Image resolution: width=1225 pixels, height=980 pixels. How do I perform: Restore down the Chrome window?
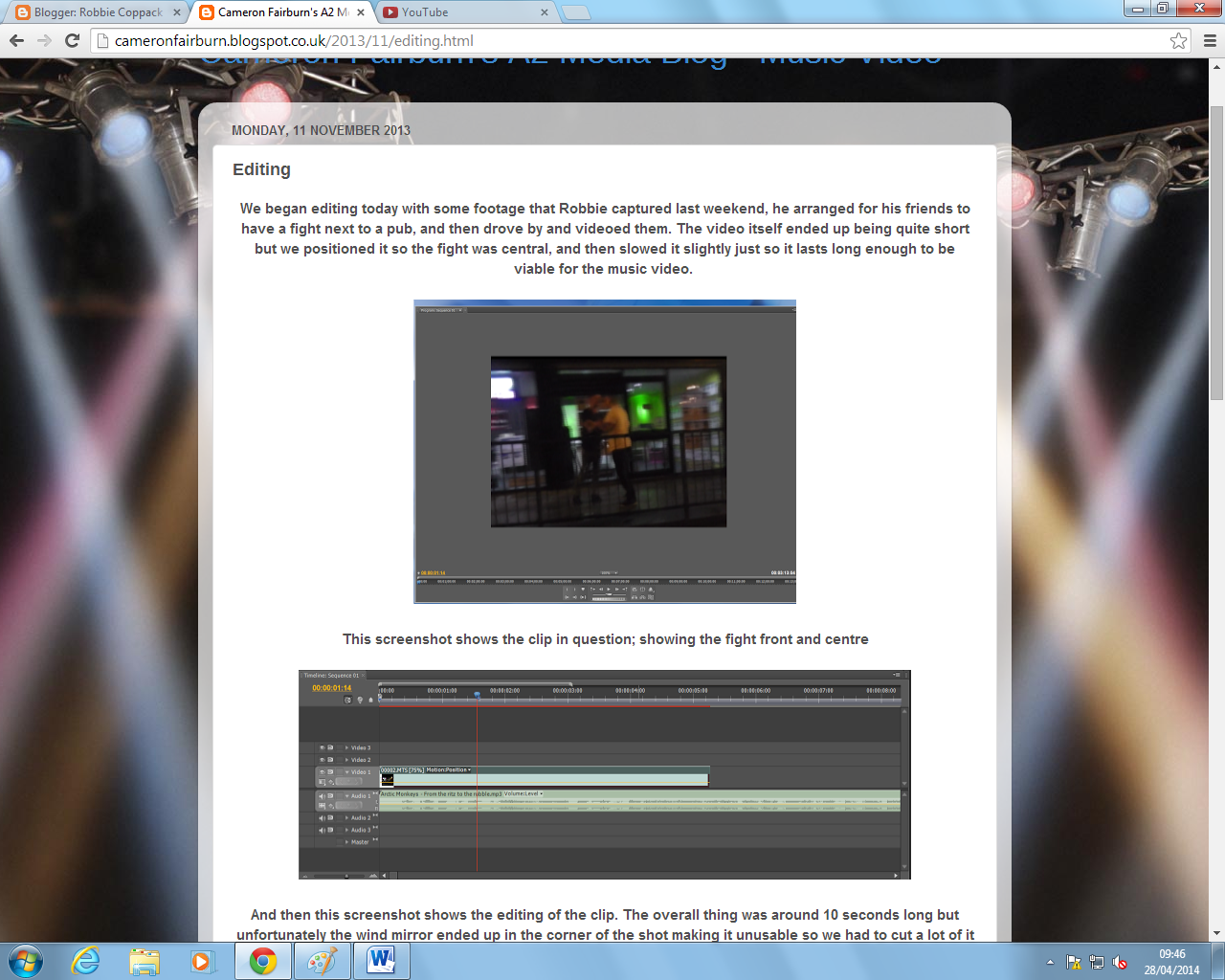pyautogui.click(x=1163, y=9)
